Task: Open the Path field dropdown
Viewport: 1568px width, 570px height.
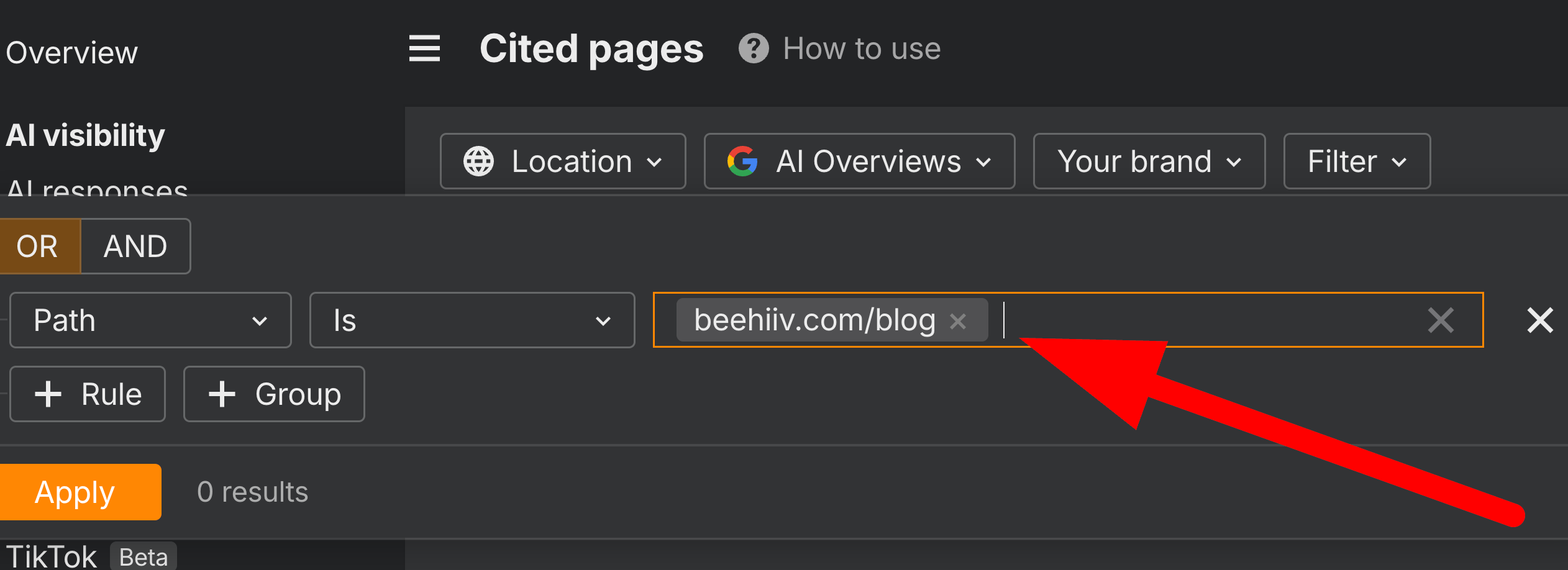Action: 150,320
